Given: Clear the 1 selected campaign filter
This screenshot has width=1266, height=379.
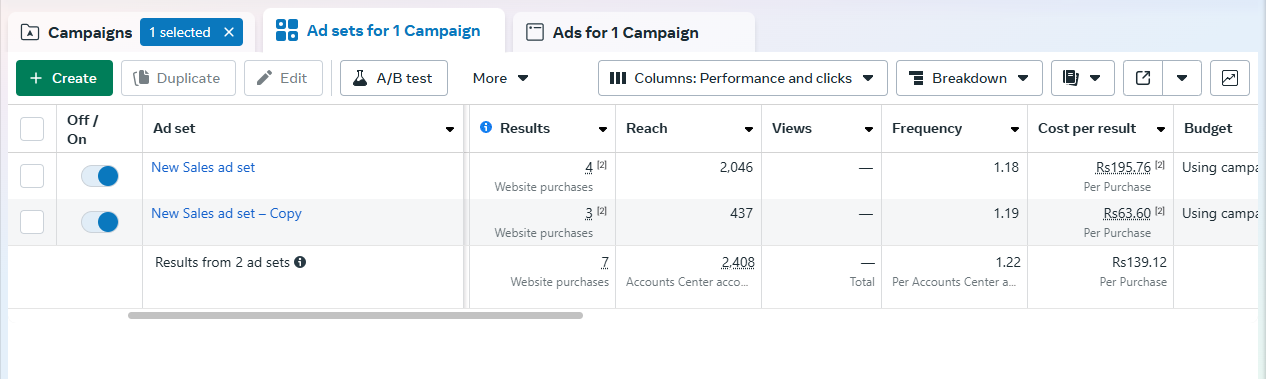Looking at the screenshot, I should (x=228, y=33).
